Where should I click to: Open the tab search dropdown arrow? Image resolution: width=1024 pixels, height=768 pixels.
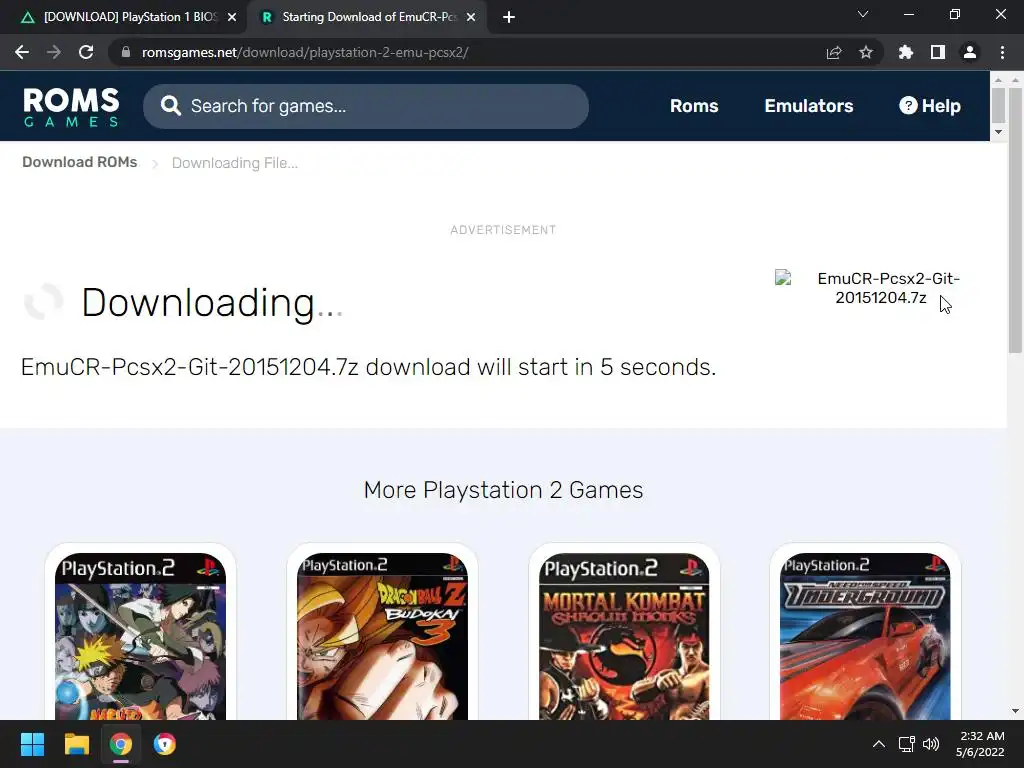863,14
